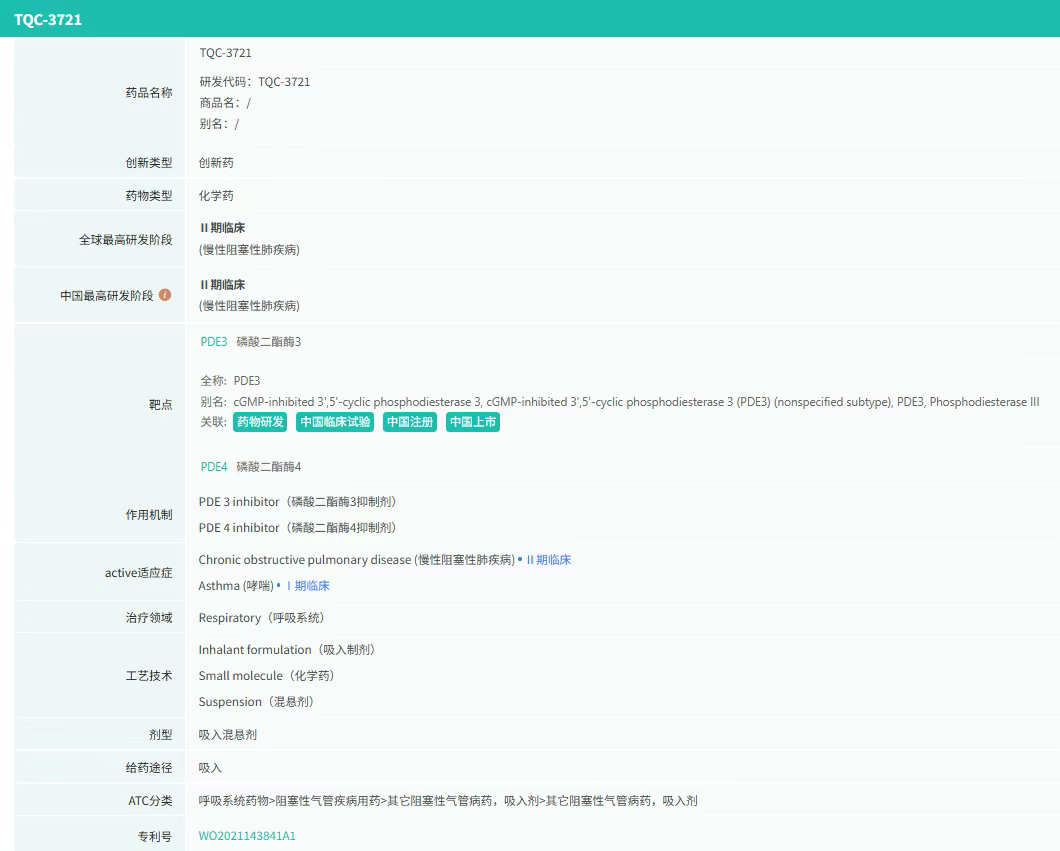Click the 药品名称 row label
This screenshot has width=1060, height=851.
pos(148,92)
